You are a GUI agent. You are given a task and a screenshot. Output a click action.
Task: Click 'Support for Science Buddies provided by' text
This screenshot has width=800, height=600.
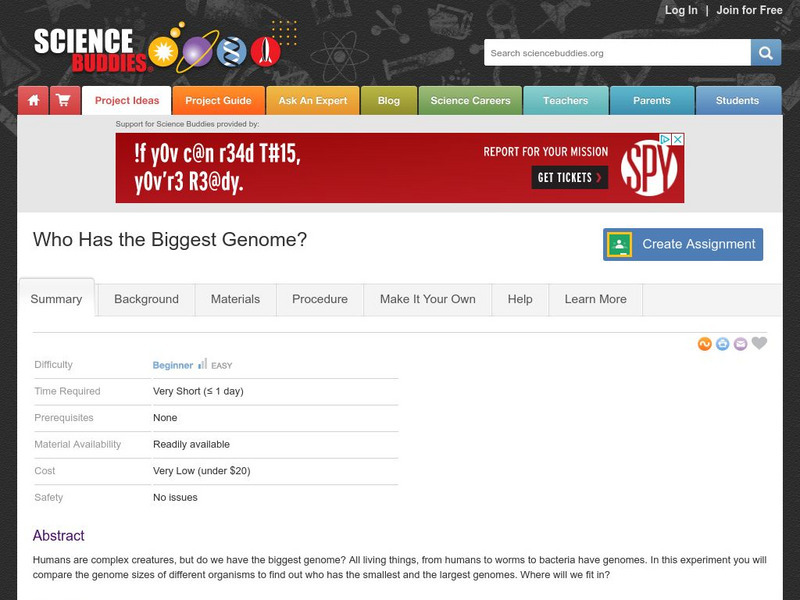coord(187,124)
